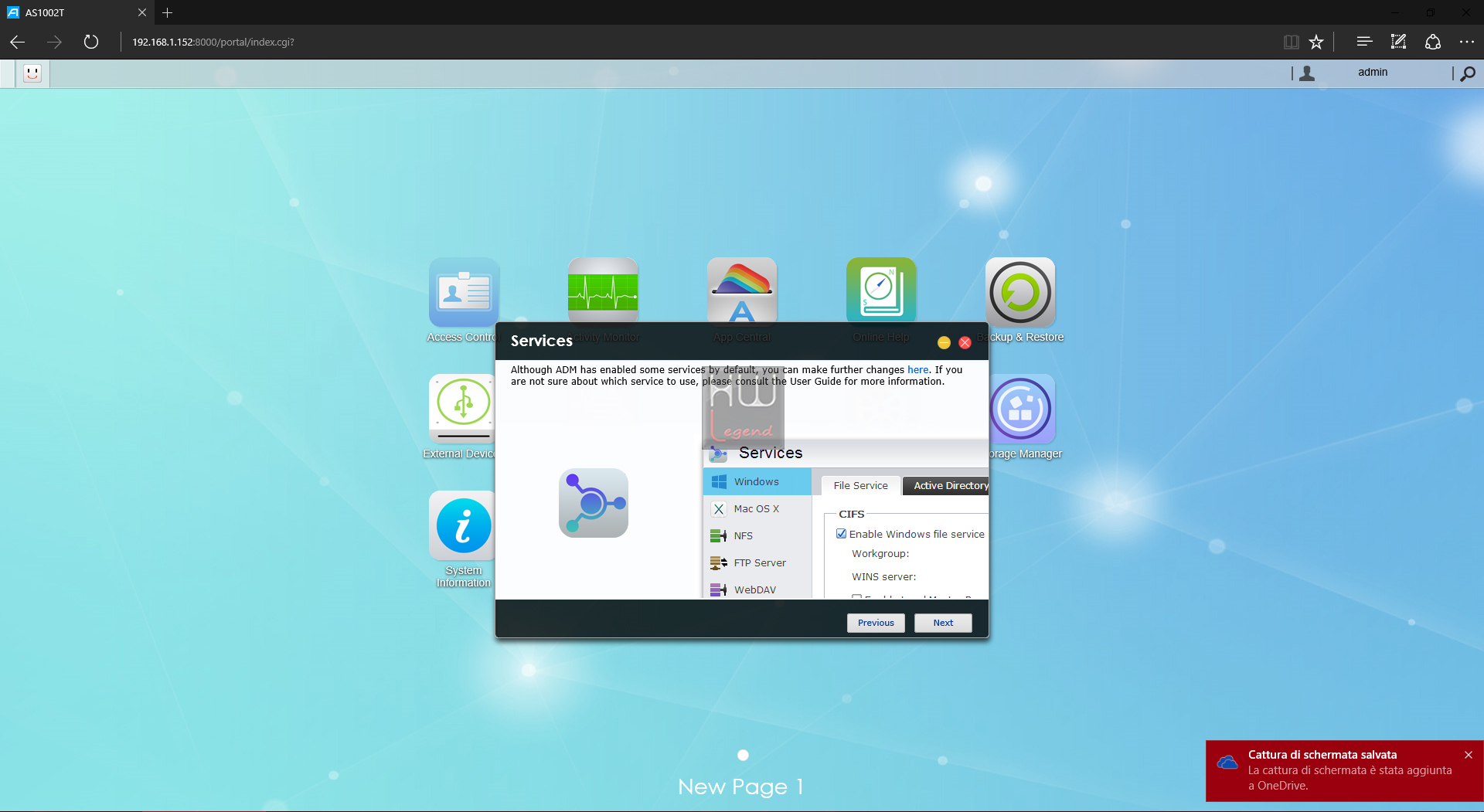Select FTP Server in services list
This screenshot has width=1484, height=812.
tap(757, 562)
